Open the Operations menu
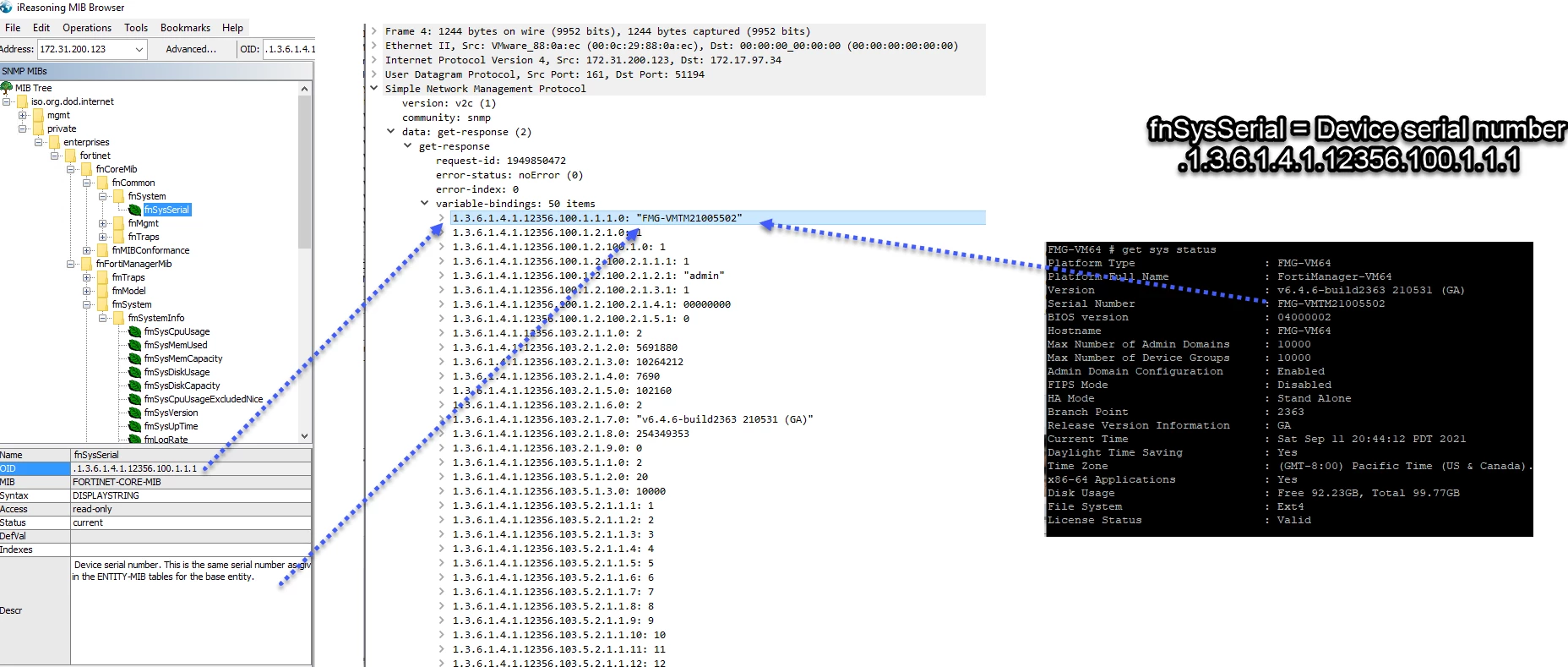 tap(87, 28)
